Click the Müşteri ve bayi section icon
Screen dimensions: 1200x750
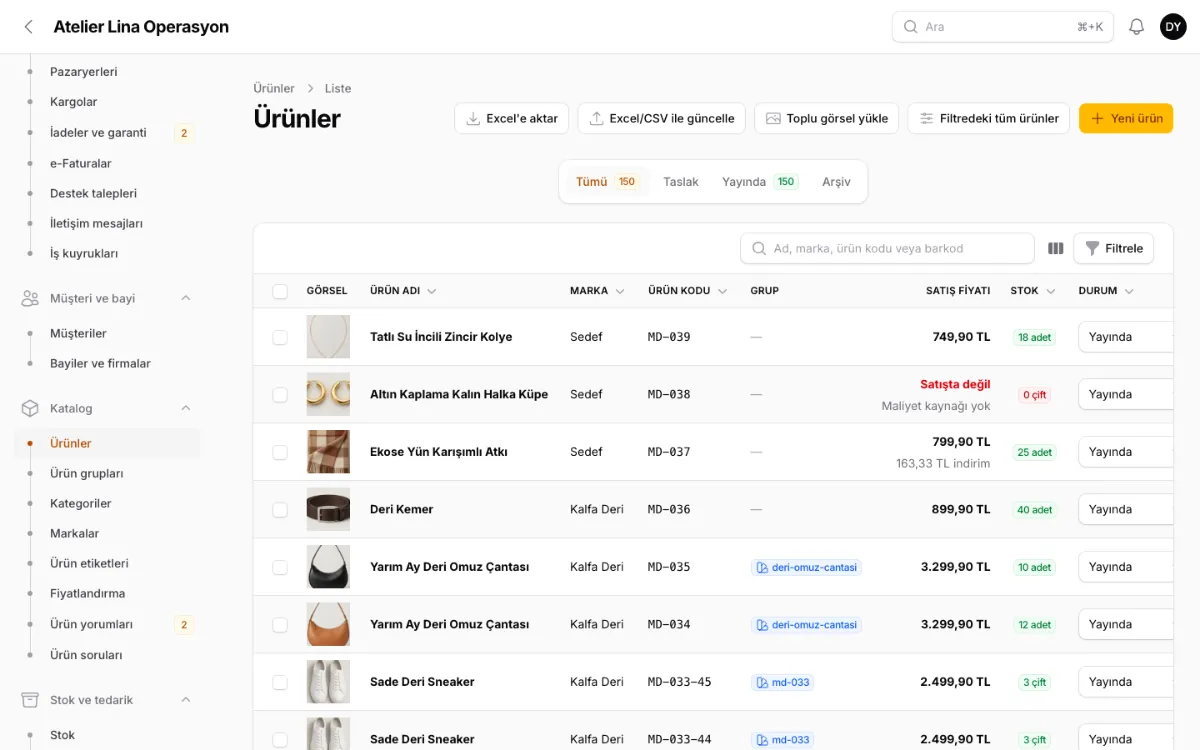click(x=30, y=298)
